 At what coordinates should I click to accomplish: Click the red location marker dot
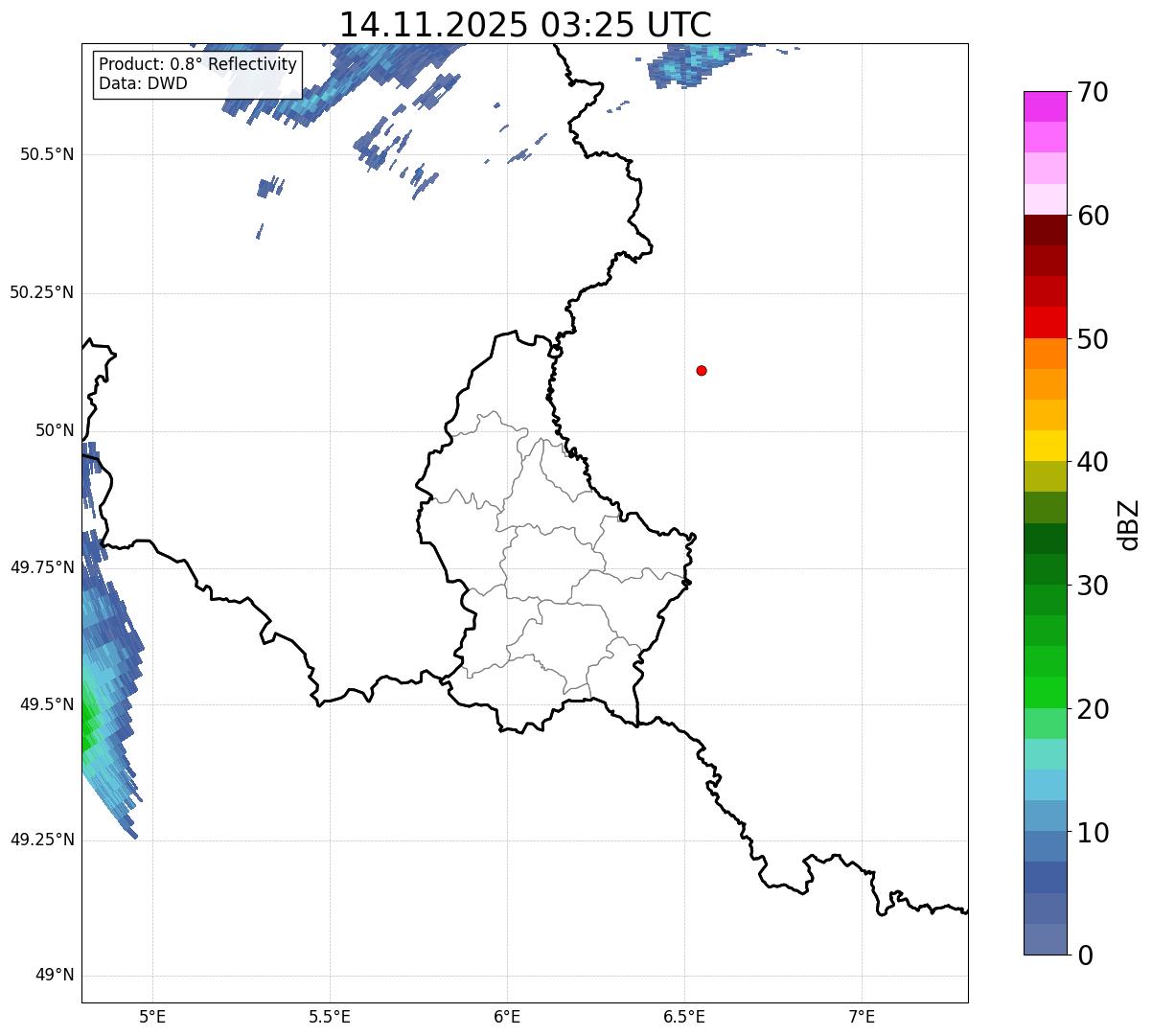pos(702,370)
